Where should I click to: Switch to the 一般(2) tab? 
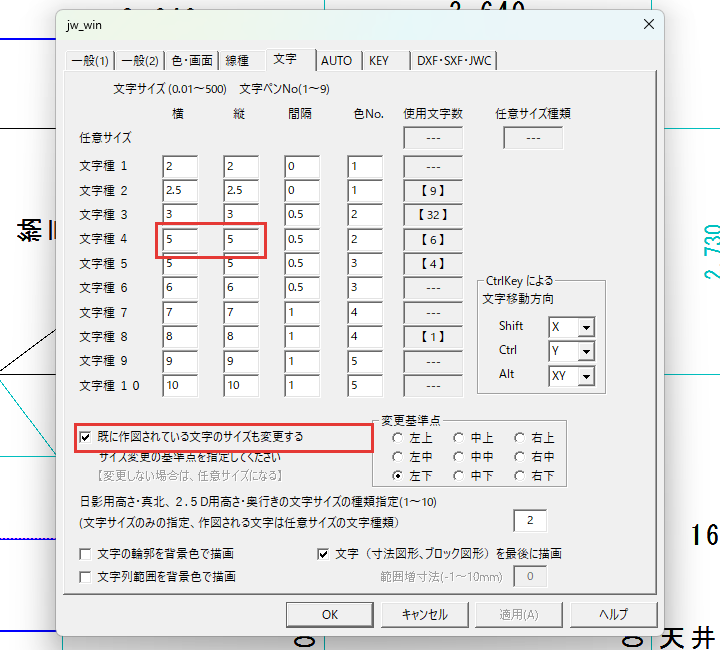[140, 61]
